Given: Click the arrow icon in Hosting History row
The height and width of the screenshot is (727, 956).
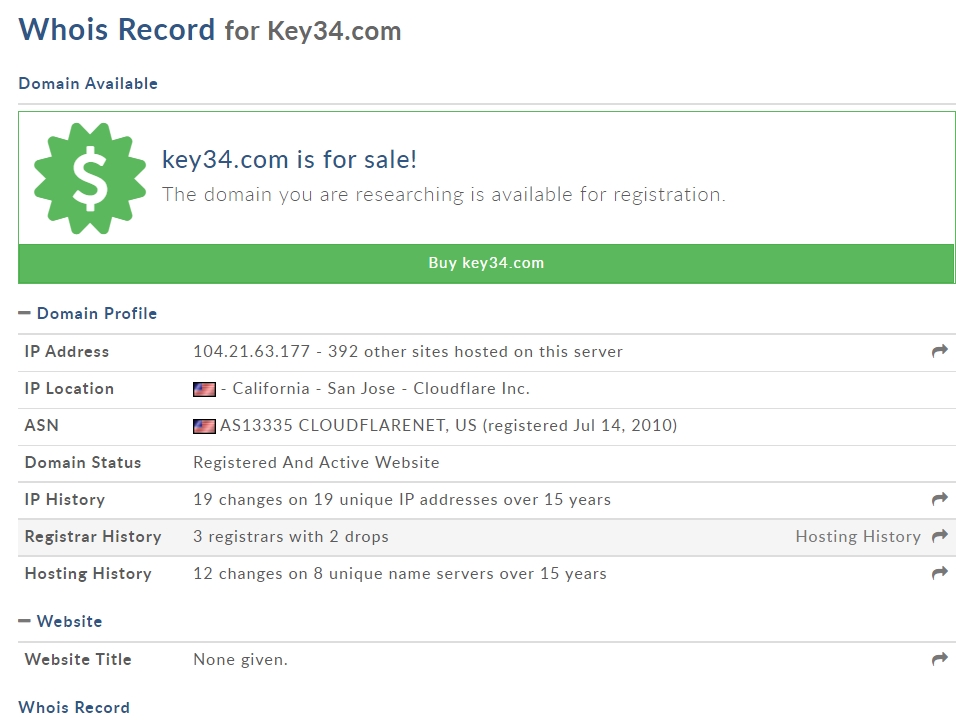Looking at the screenshot, I should click(939, 573).
